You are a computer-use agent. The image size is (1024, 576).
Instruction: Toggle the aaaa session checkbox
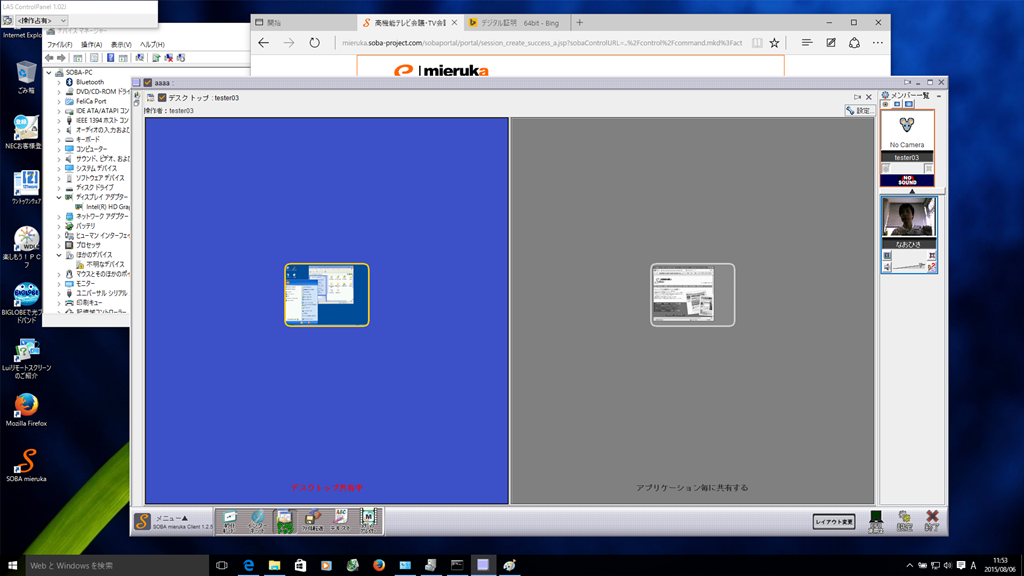pos(148,83)
